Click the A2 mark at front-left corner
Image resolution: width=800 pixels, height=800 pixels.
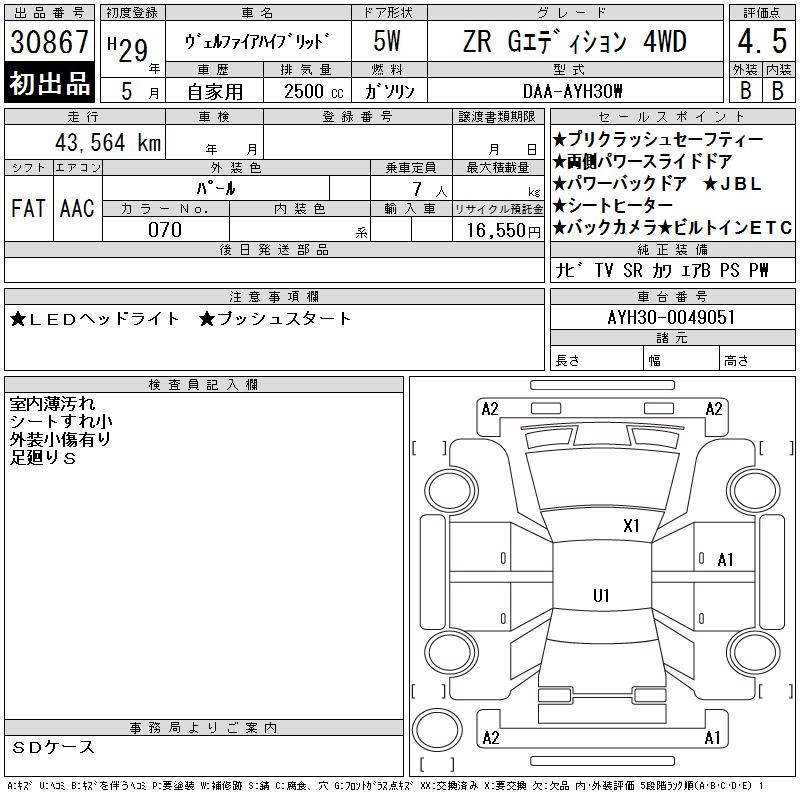click(490, 408)
